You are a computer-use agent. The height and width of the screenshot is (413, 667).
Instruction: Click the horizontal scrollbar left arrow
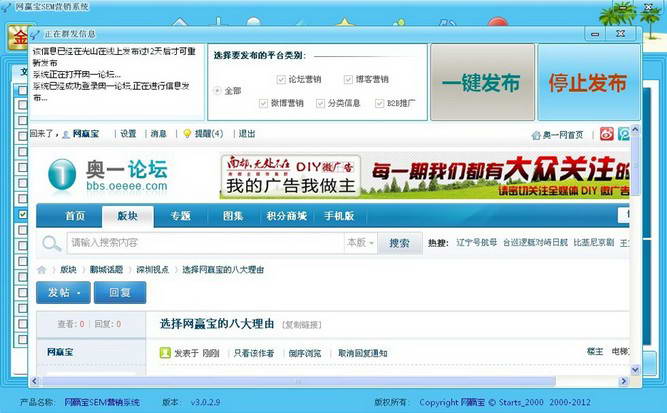35,381
